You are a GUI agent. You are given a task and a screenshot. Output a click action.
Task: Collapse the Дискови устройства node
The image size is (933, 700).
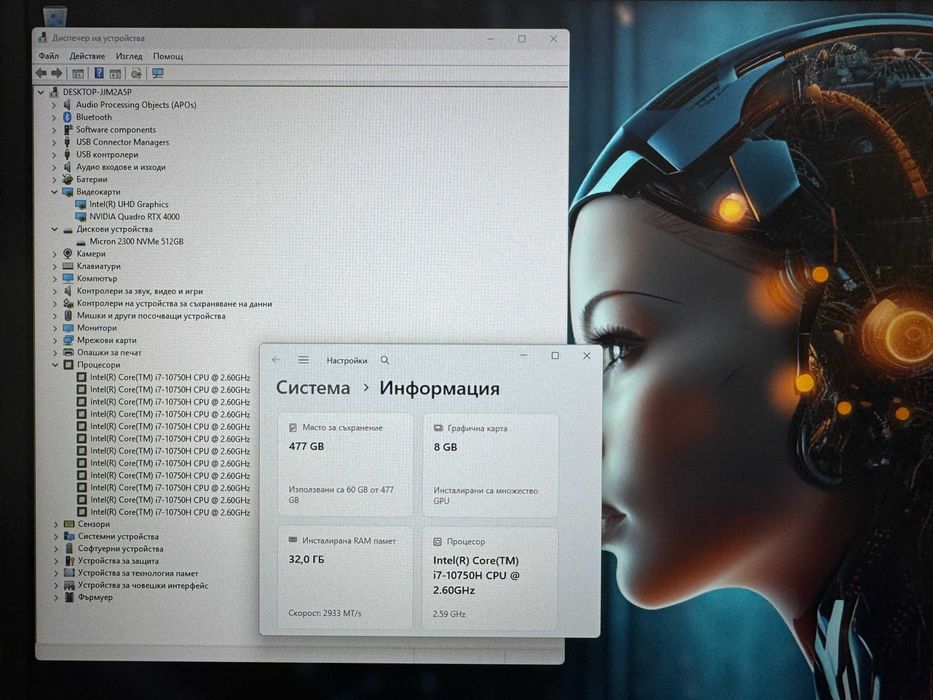pos(54,229)
